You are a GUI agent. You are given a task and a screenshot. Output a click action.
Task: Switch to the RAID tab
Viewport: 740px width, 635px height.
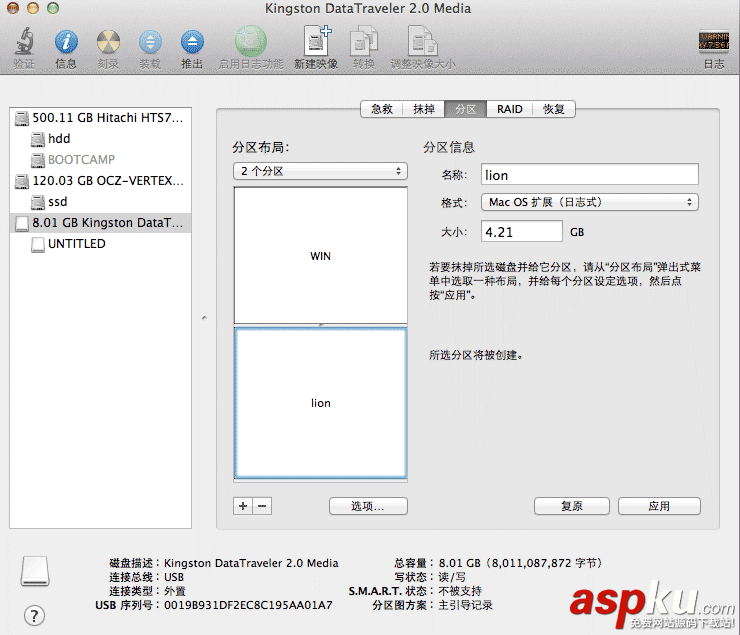tap(509, 109)
